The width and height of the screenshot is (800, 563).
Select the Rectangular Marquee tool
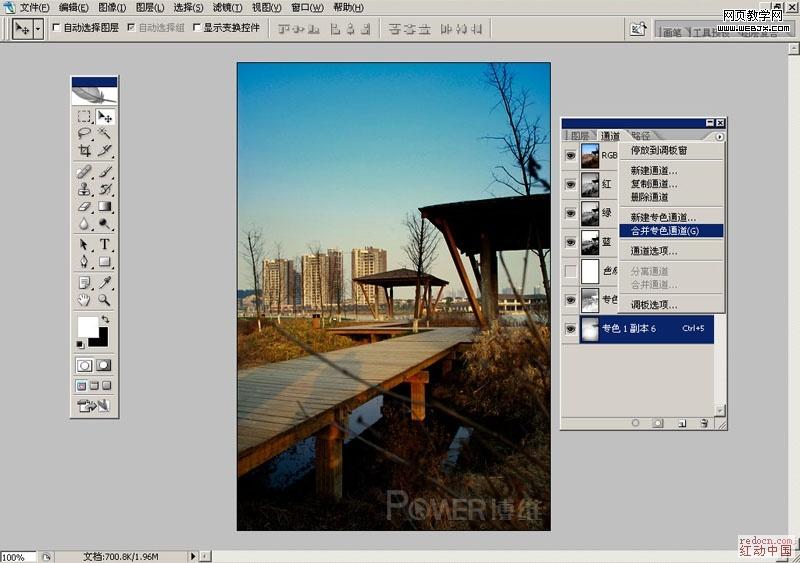pos(84,117)
